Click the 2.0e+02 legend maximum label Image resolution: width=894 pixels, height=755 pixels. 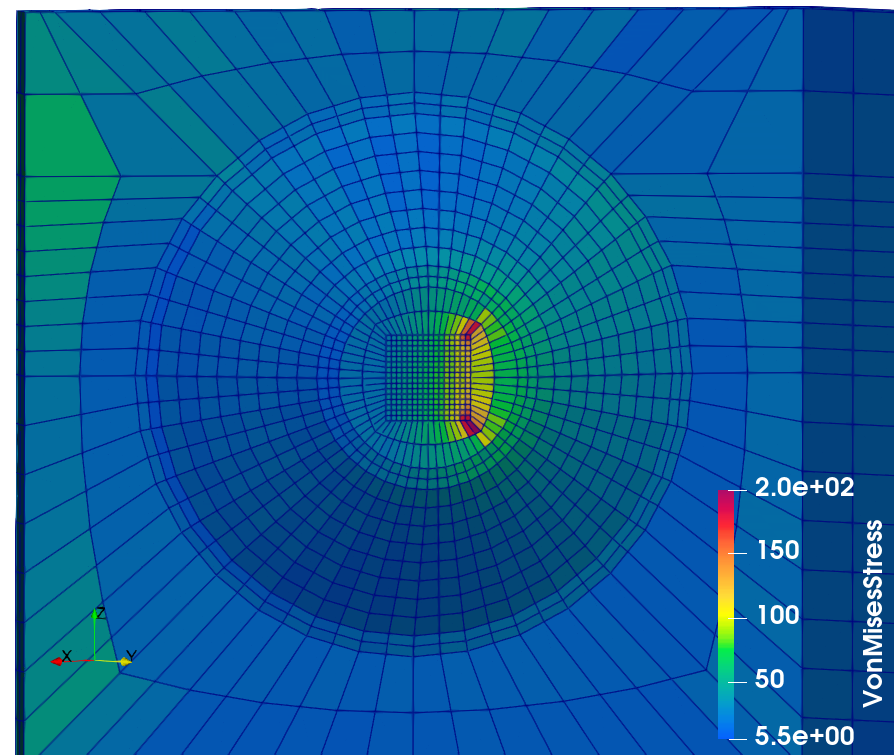[x=804, y=488]
